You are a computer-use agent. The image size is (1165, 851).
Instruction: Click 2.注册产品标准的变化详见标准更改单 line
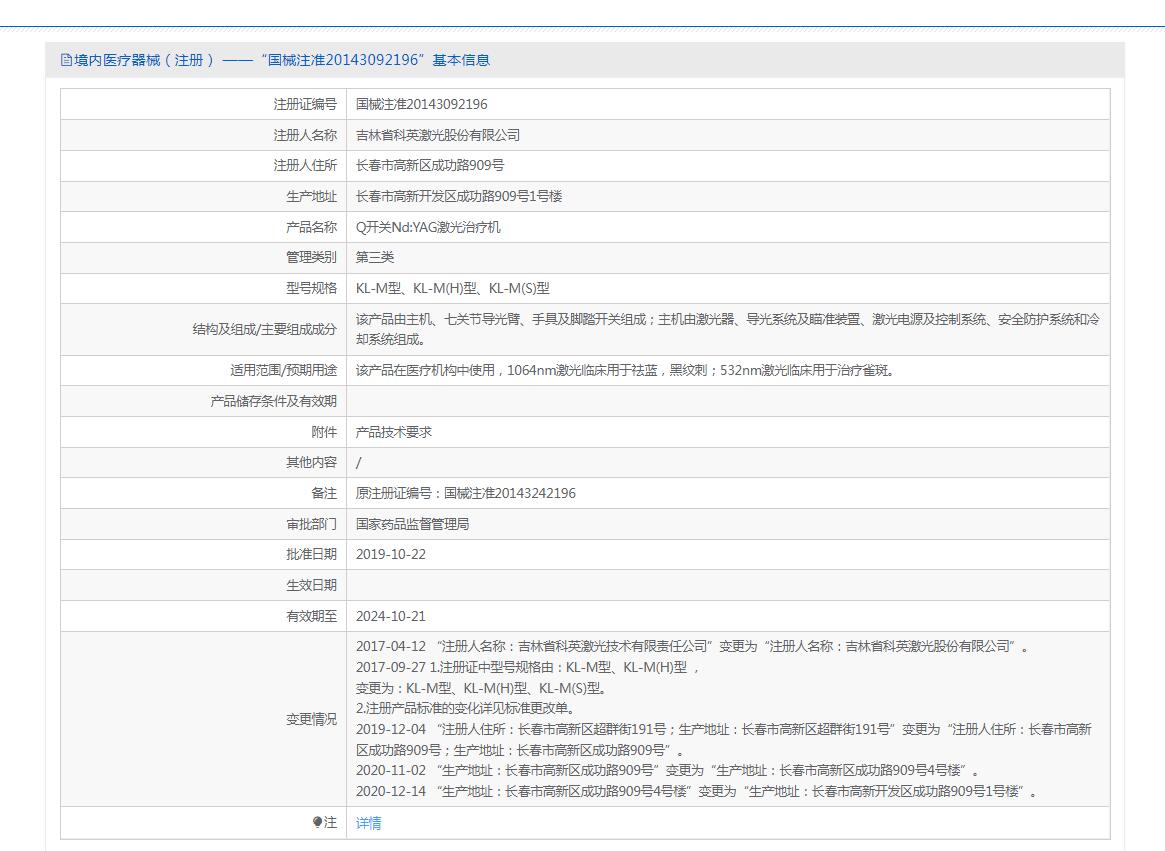464,708
